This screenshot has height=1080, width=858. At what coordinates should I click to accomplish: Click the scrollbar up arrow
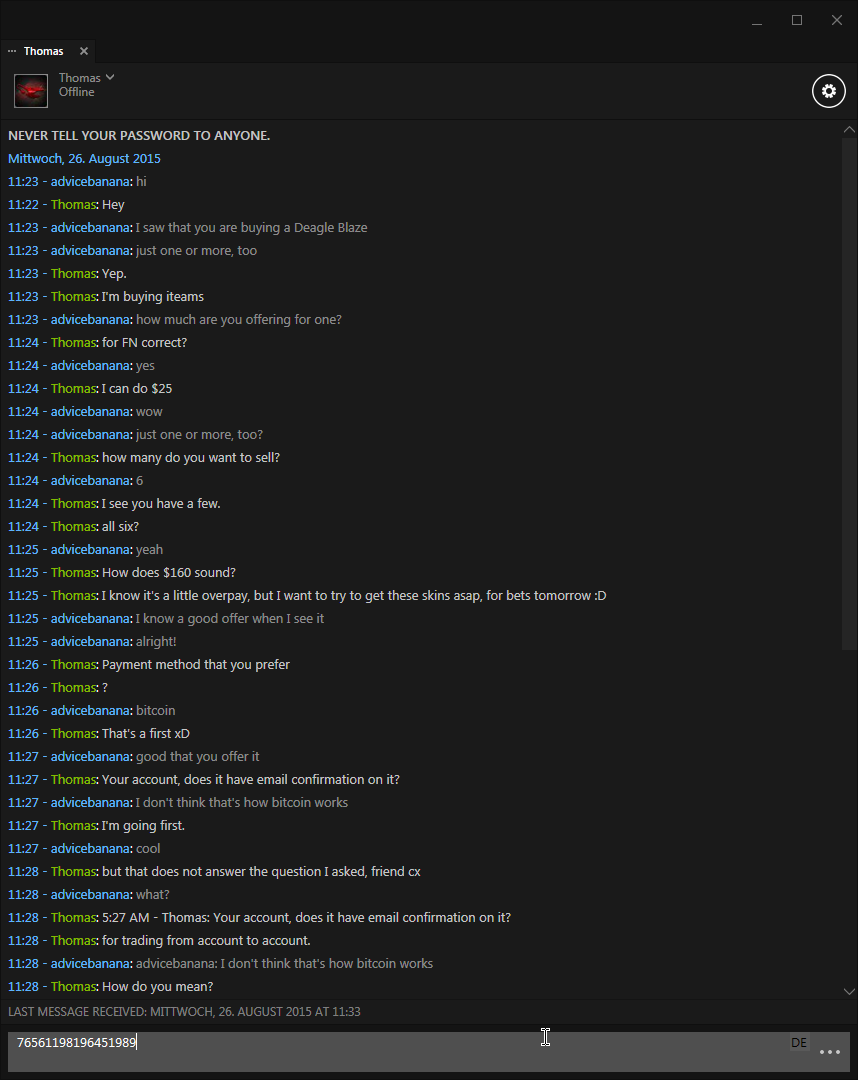[849, 129]
